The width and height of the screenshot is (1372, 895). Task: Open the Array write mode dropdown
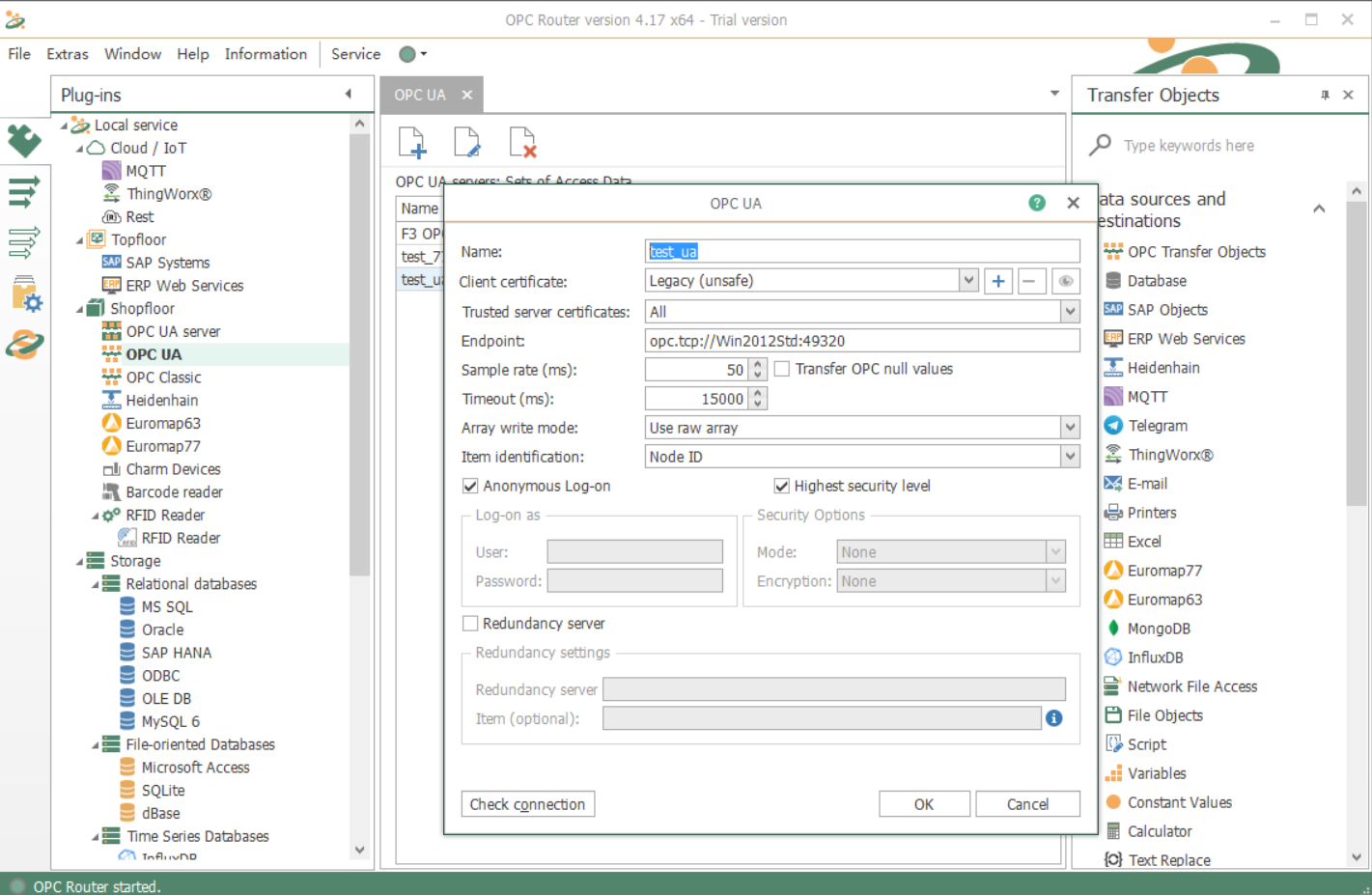pyautogui.click(x=1070, y=428)
